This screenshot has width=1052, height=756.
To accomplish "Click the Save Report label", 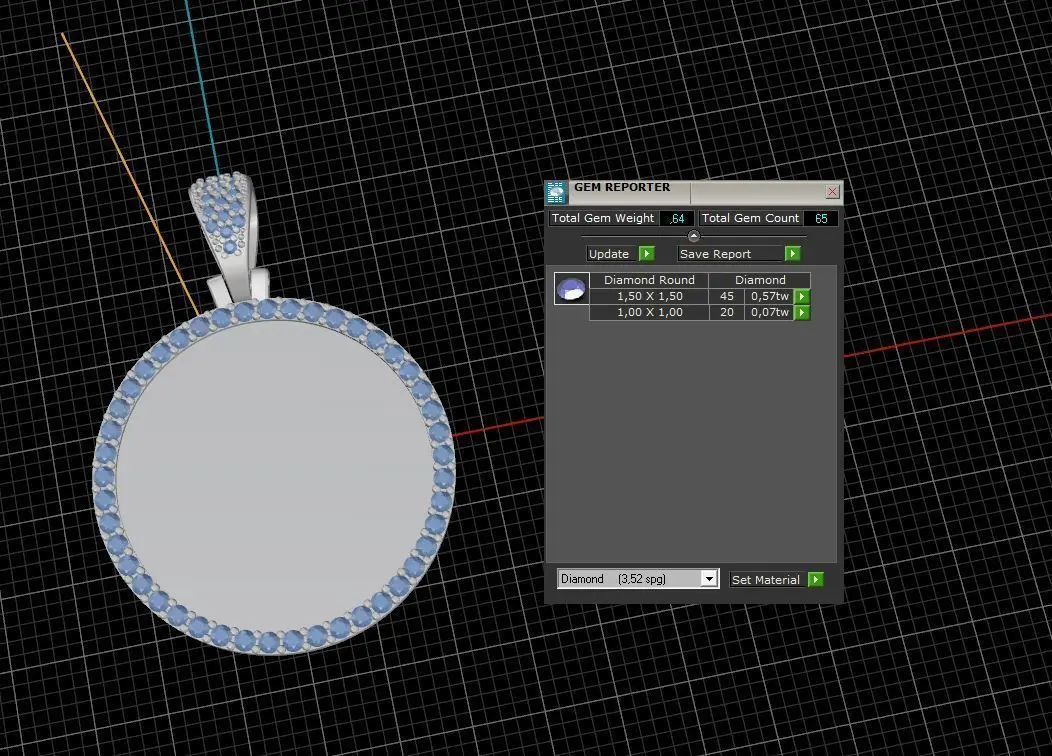I will pyautogui.click(x=715, y=254).
